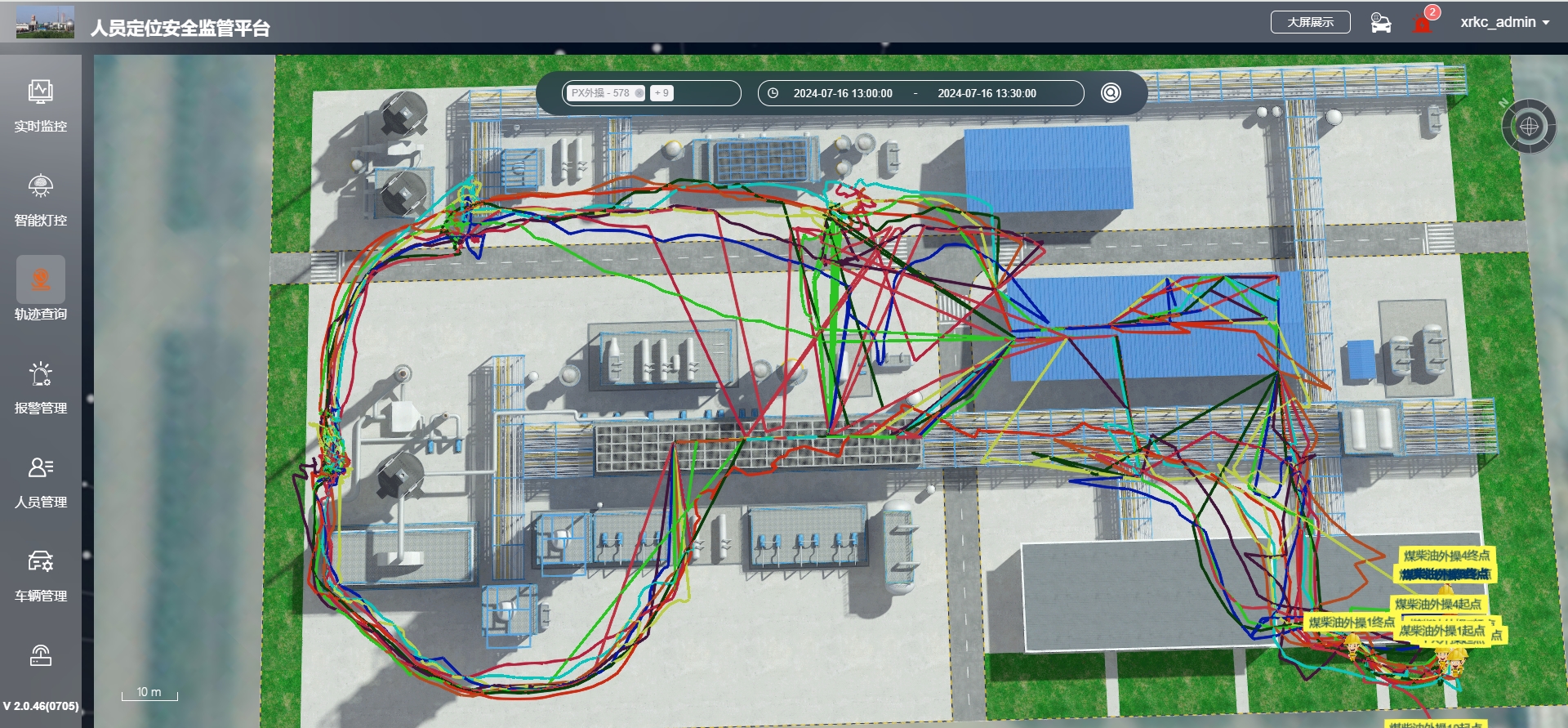
Task: Expand the +9 additional selected people tag
Action: pyautogui.click(x=661, y=93)
